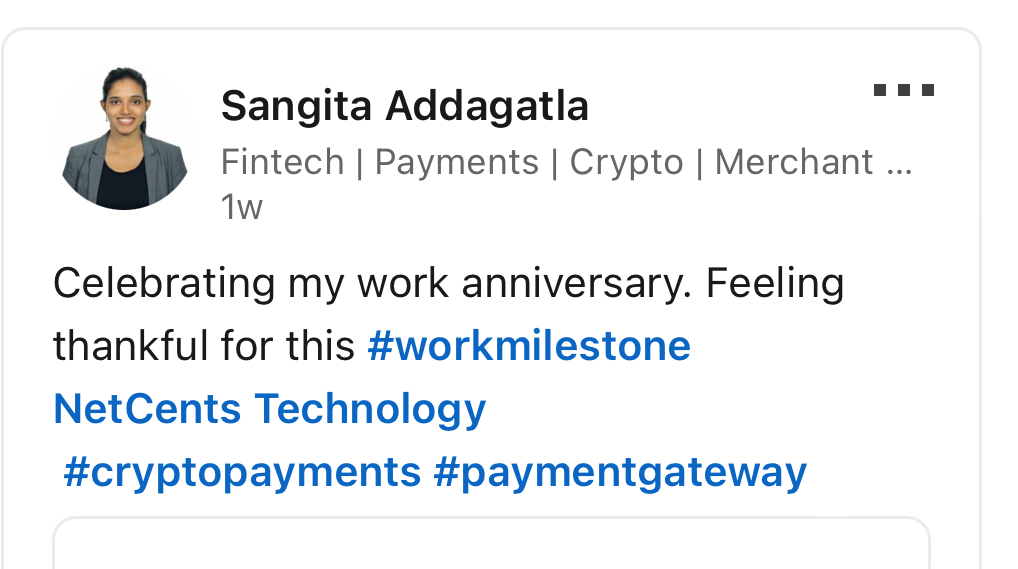Screen dimensions: 1018x569
Task: Click the word 'Technology' in company link
Action: tap(370, 409)
